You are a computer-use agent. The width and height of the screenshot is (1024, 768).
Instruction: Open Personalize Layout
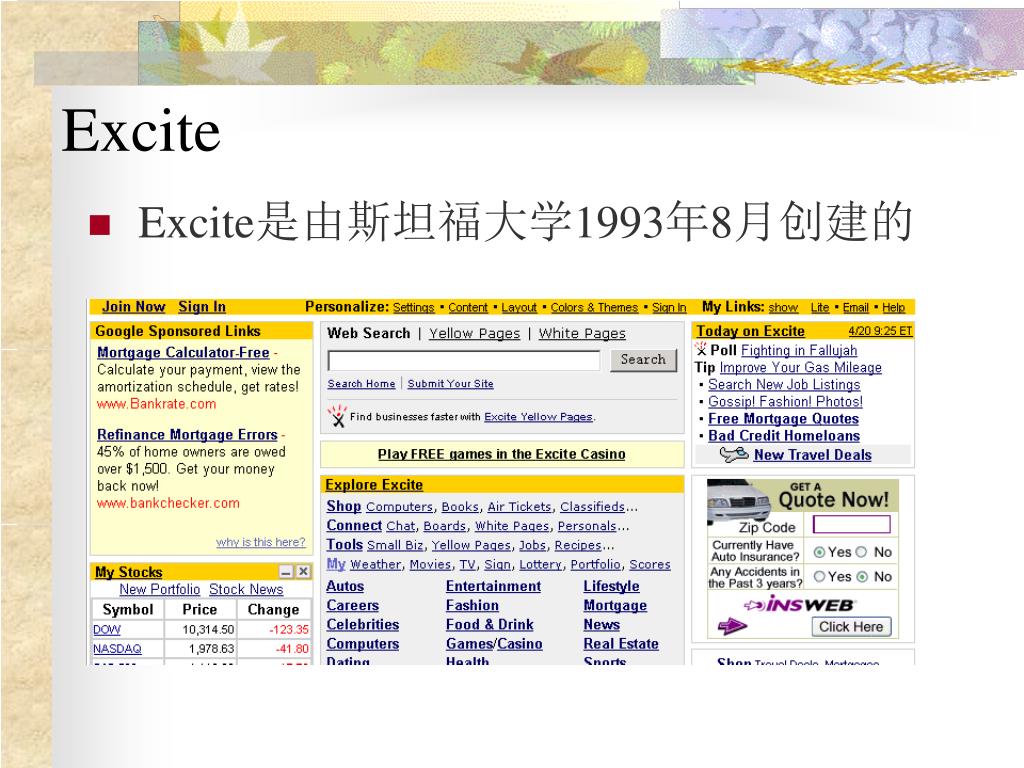point(519,308)
